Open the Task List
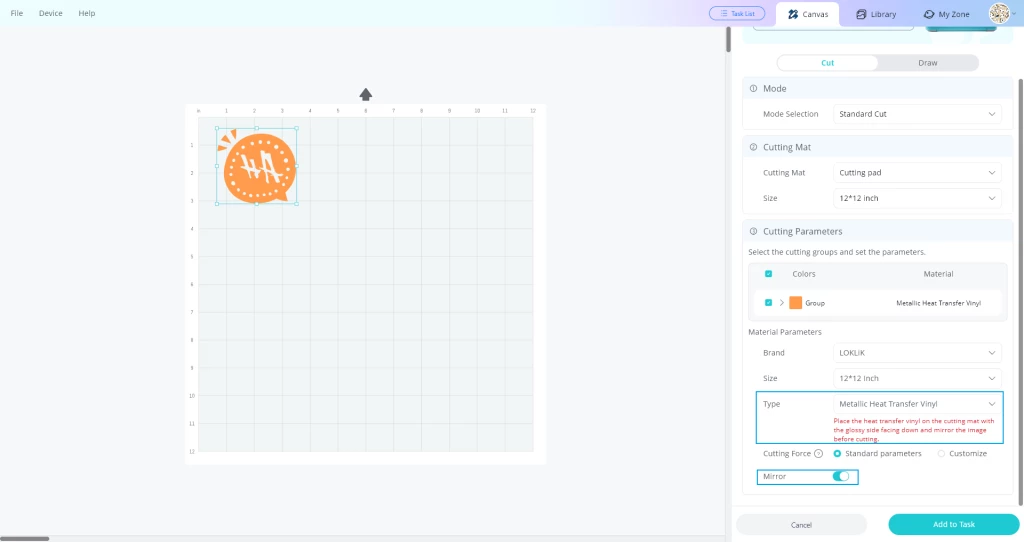 tap(737, 13)
